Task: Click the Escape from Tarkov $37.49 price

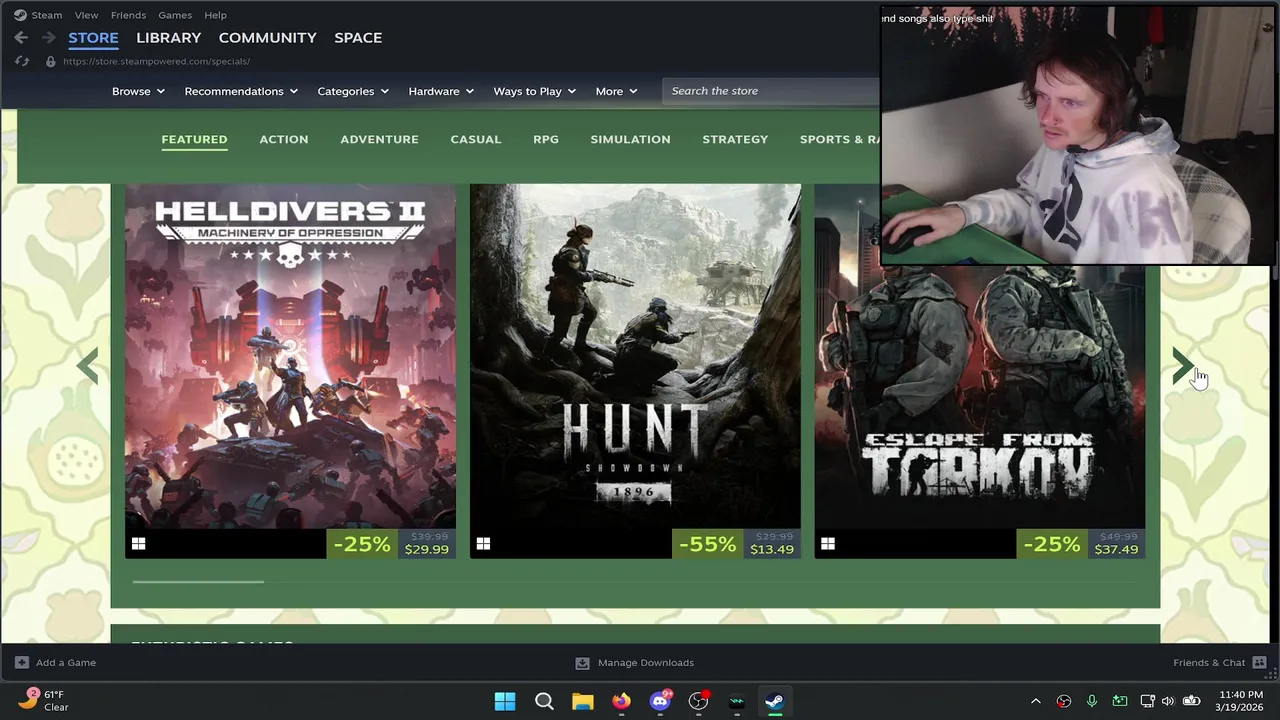Action: click(x=1117, y=549)
